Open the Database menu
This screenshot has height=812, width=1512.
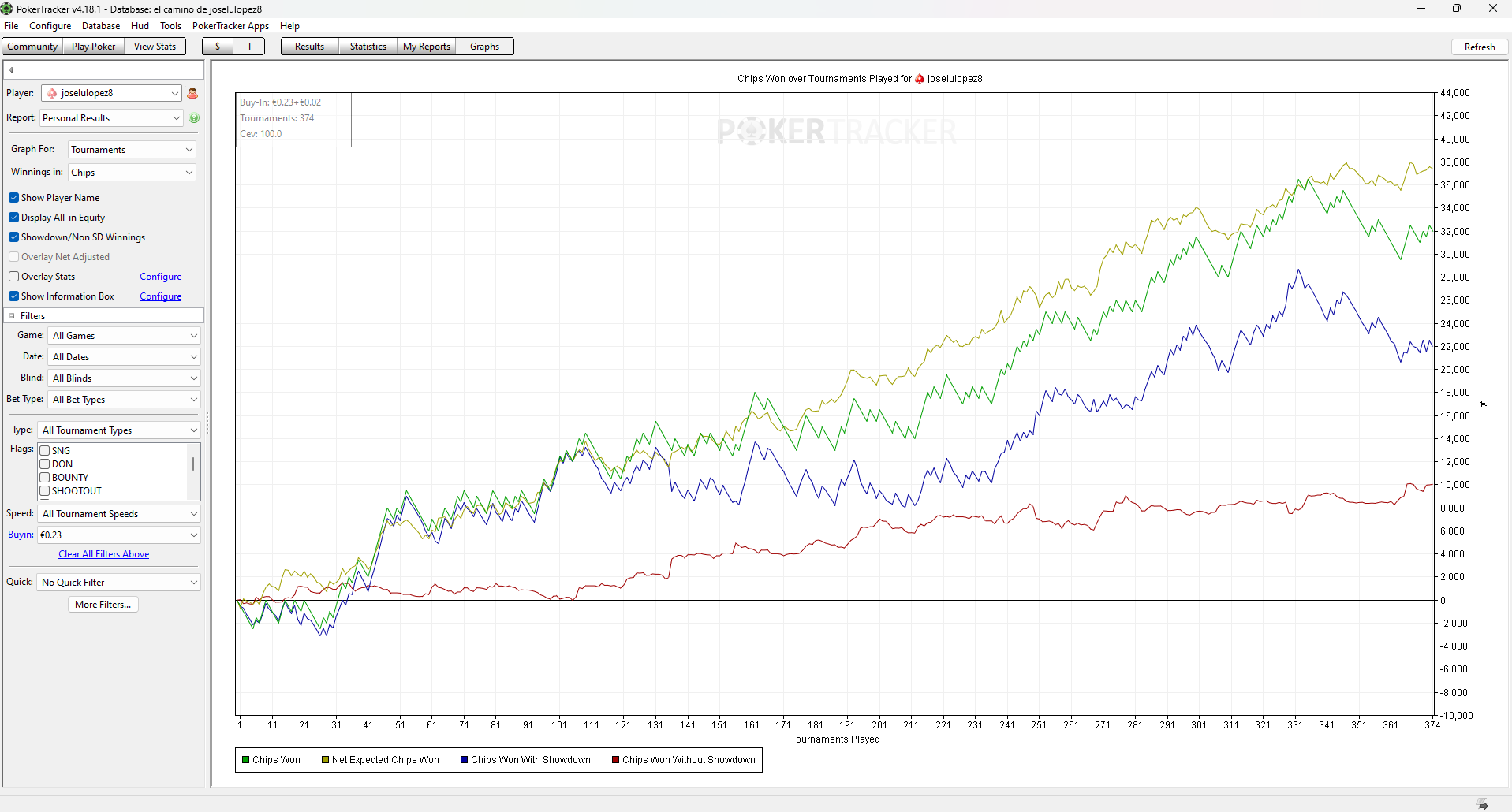point(101,26)
